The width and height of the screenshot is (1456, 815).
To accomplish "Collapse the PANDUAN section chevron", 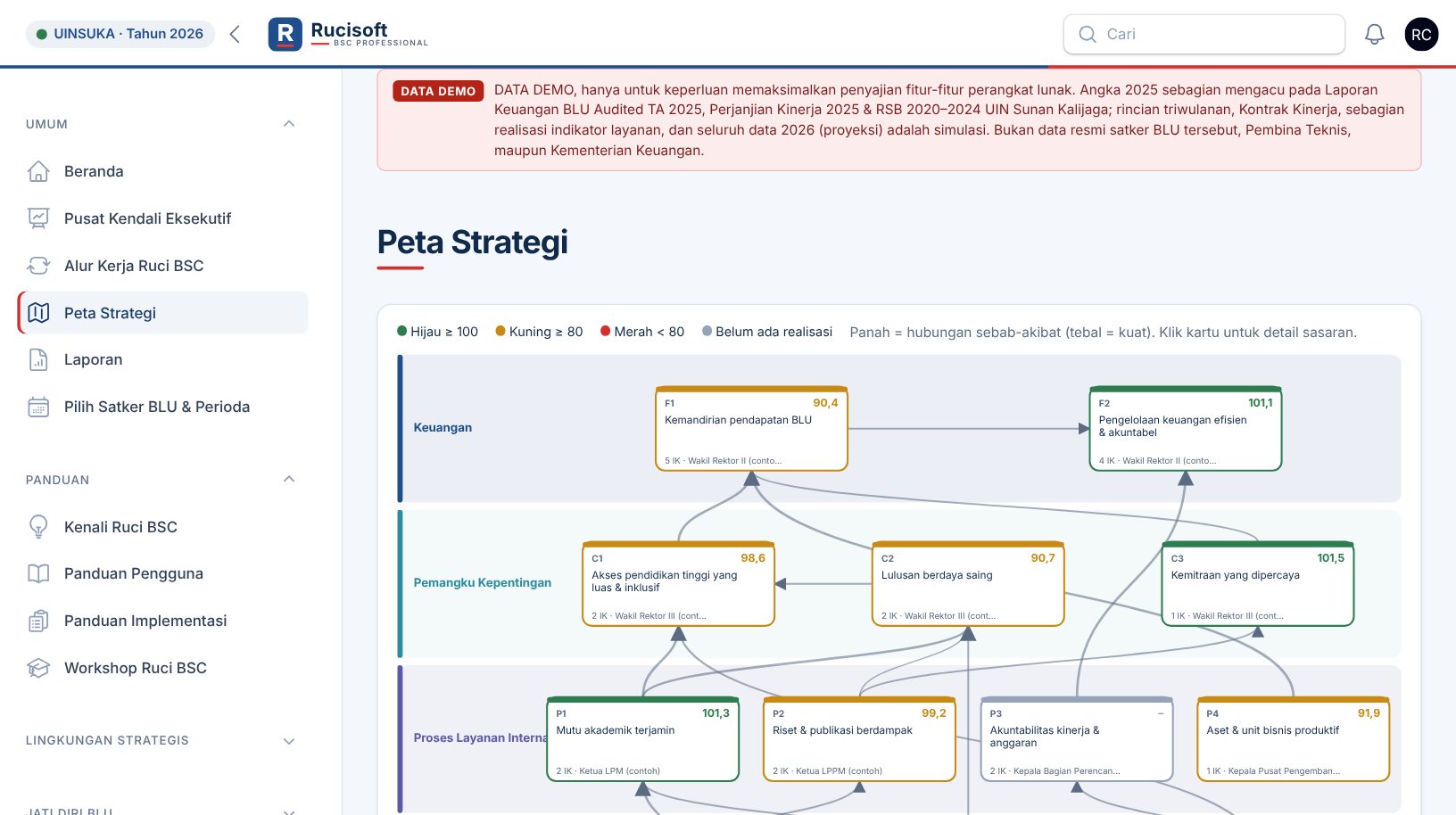I will (289, 480).
